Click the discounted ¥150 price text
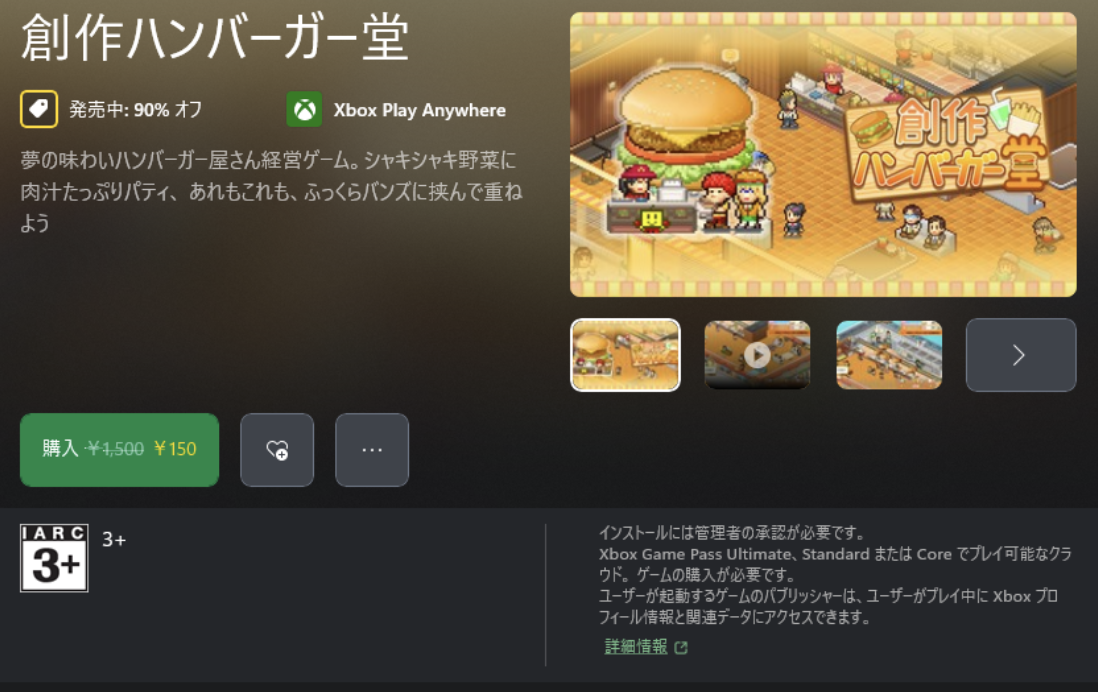 (x=175, y=449)
